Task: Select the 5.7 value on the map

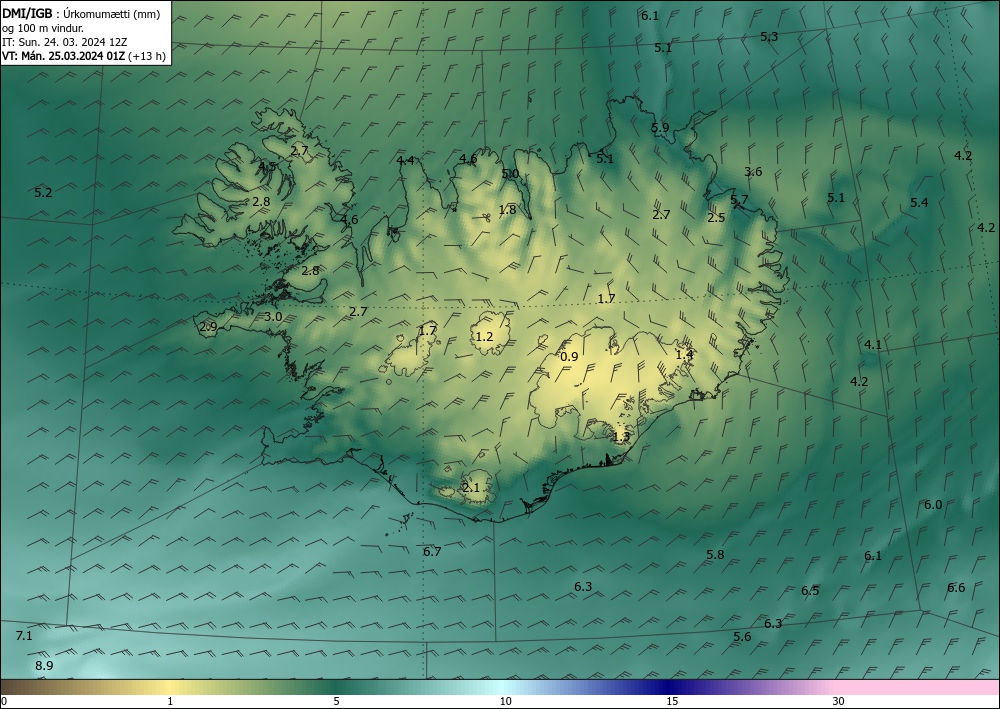Action: coord(739,200)
